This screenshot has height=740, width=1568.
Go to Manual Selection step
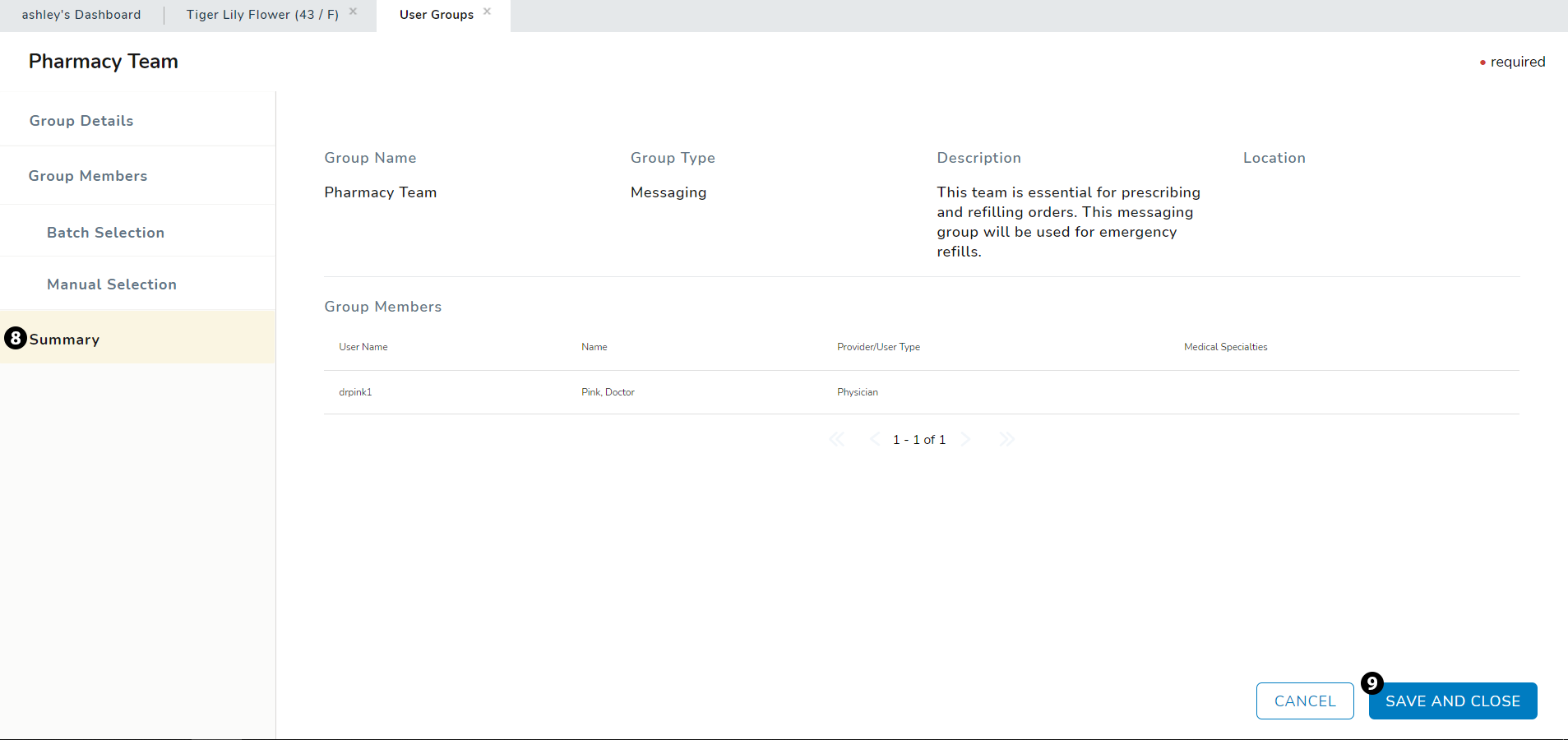coord(112,284)
